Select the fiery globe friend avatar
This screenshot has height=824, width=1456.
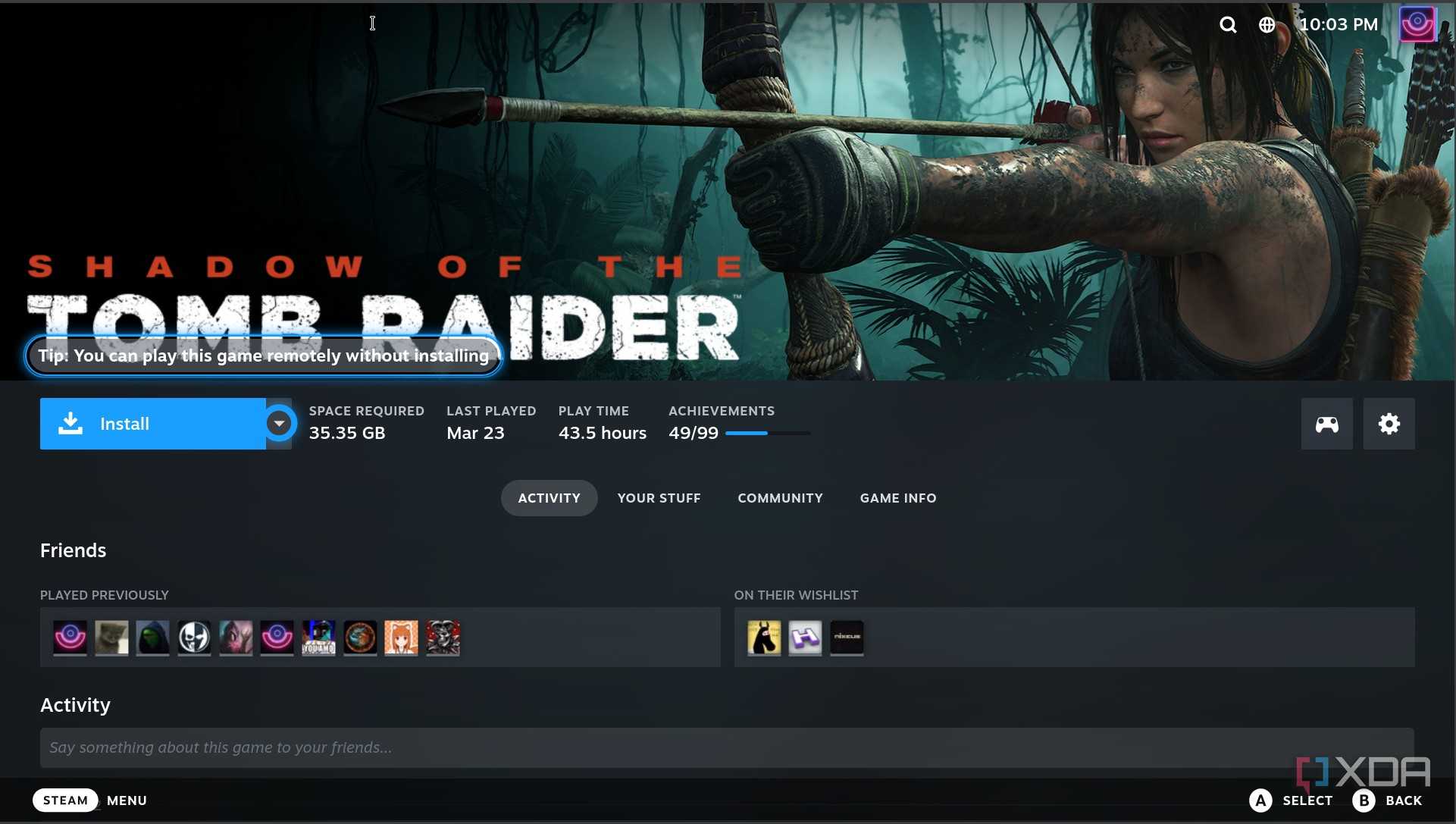click(x=360, y=638)
